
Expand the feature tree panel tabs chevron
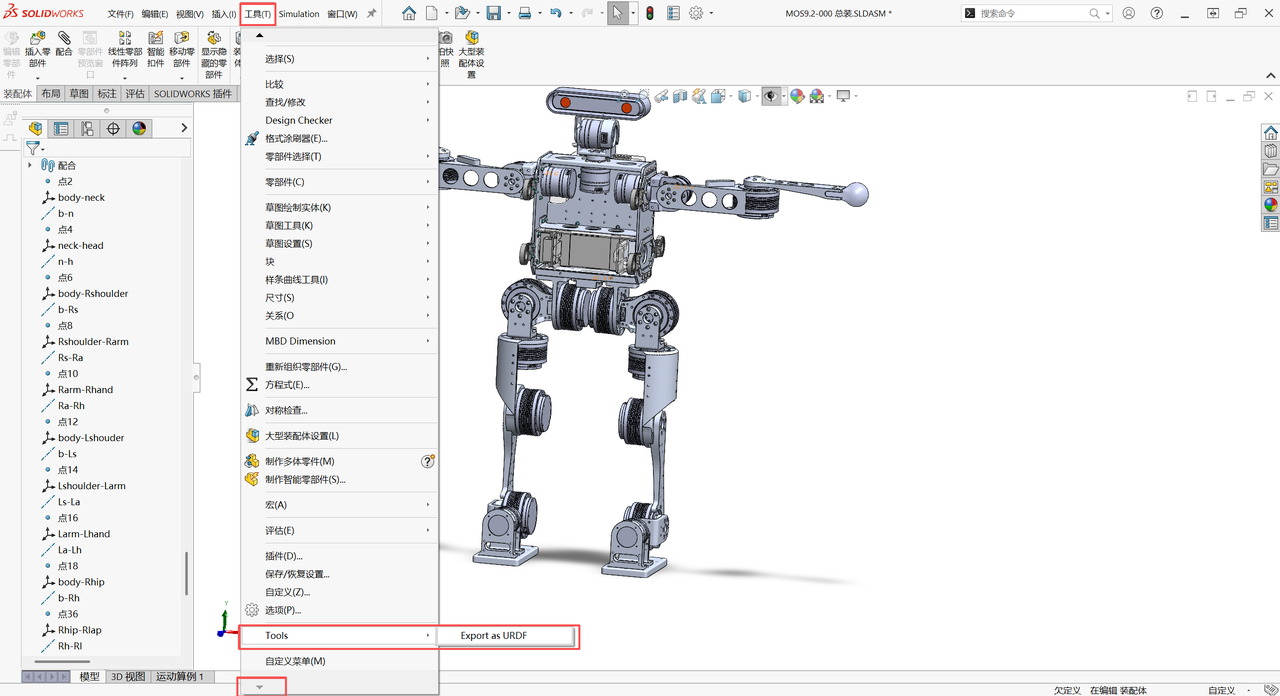(x=184, y=128)
